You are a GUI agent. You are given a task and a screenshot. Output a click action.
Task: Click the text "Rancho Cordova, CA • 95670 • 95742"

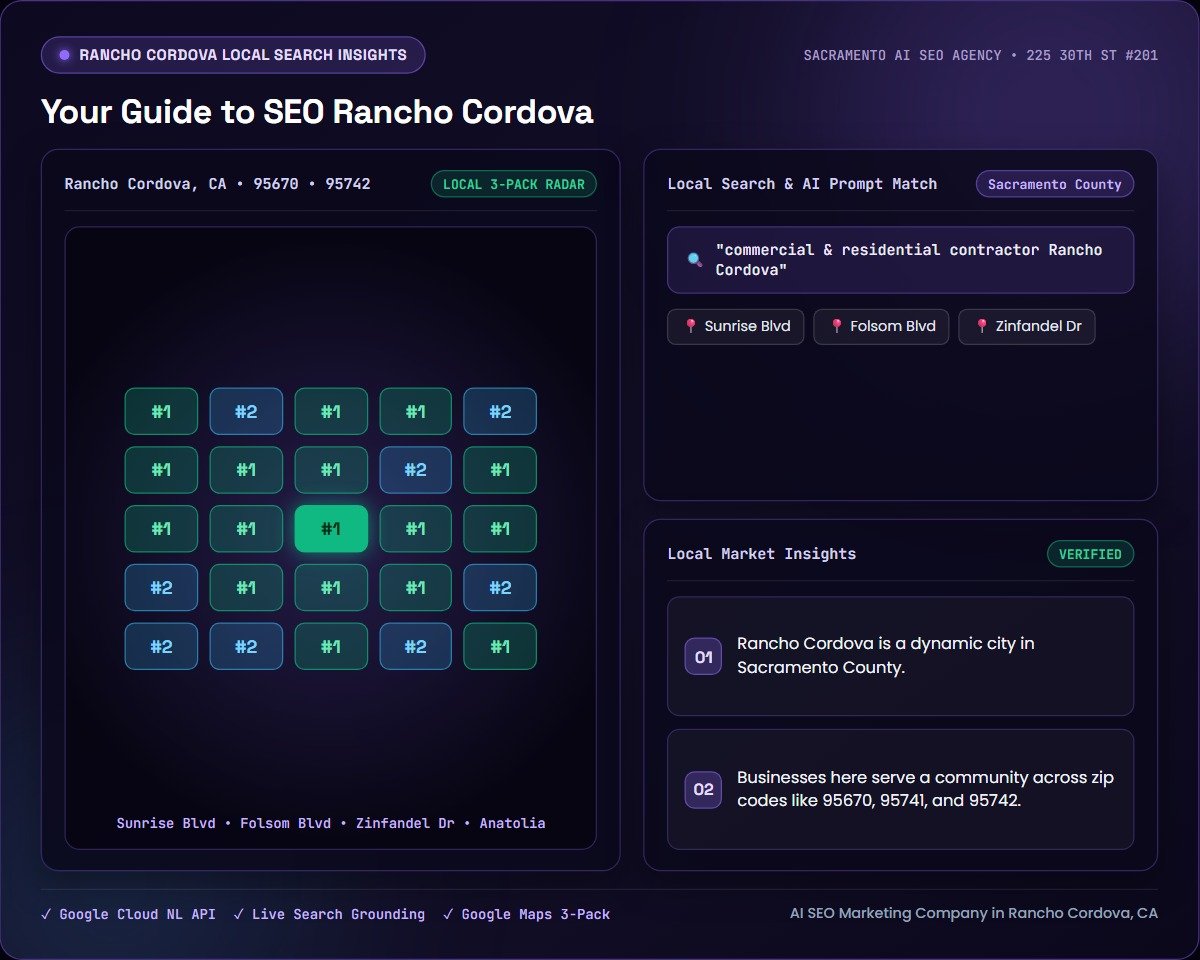tap(218, 184)
